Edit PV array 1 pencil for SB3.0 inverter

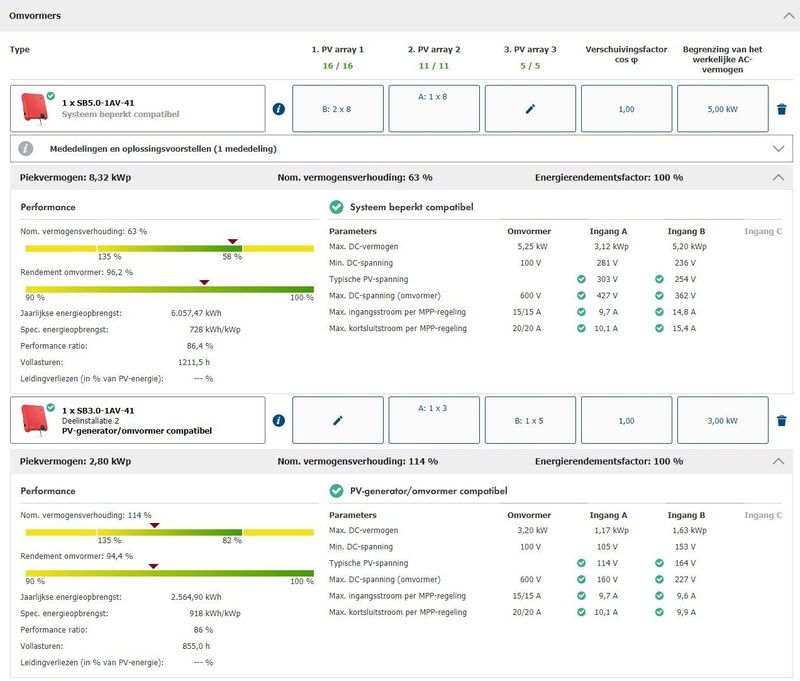click(x=337, y=421)
